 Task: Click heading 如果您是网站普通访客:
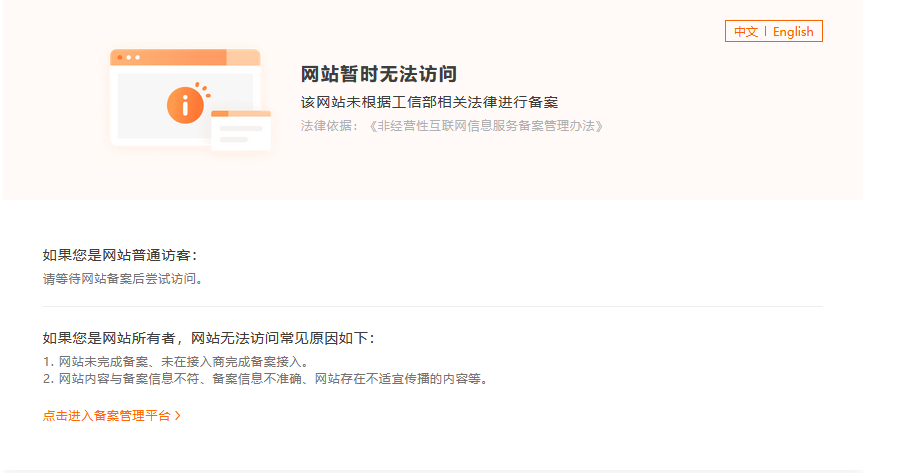(120, 255)
